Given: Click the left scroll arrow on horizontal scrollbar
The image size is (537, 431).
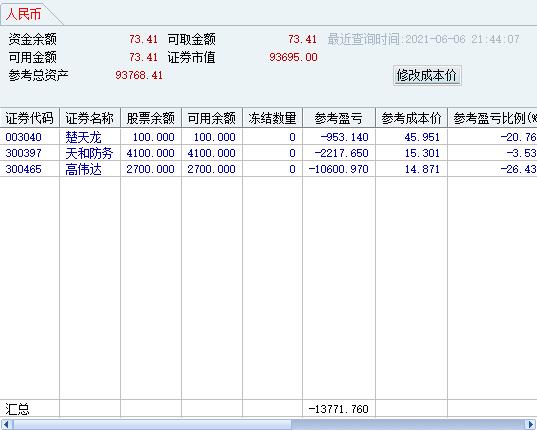Looking at the screenshot, I should (6, 425).
